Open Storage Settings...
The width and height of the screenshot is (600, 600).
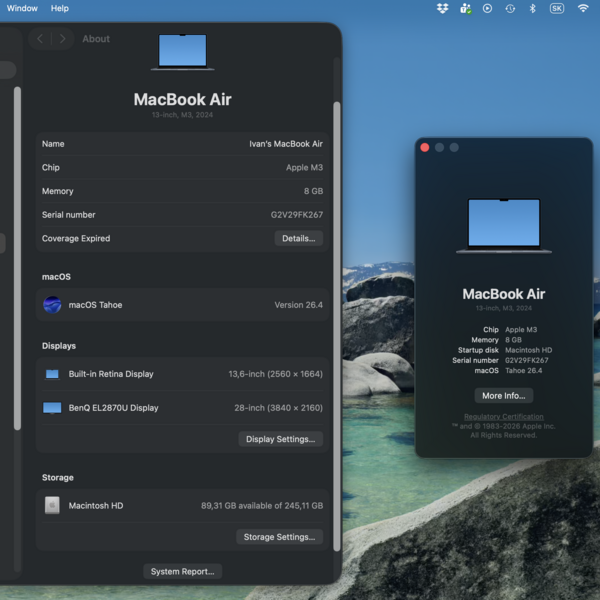(280, 537)
